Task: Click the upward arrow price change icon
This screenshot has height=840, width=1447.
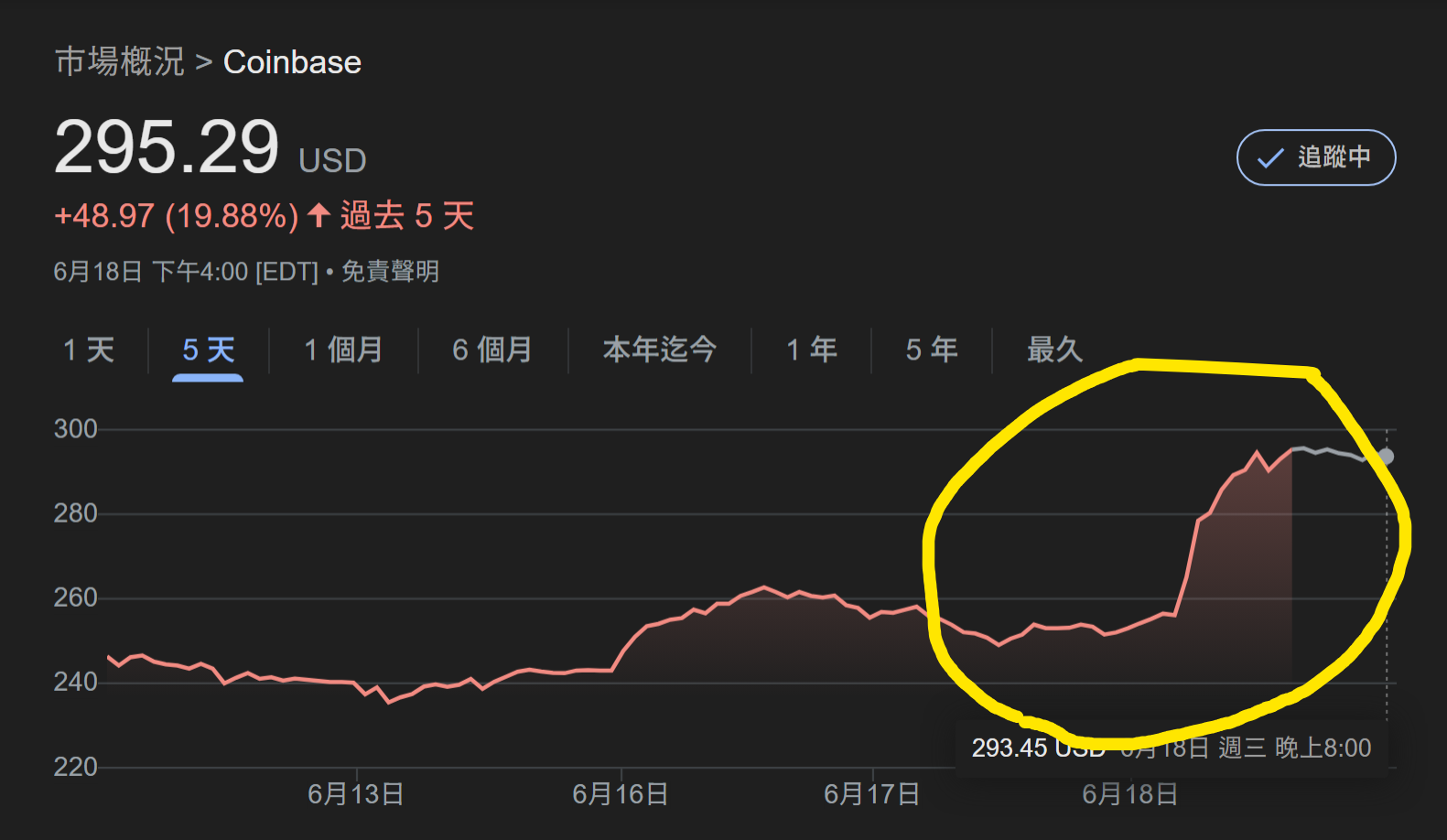Action: pos(319,216)
